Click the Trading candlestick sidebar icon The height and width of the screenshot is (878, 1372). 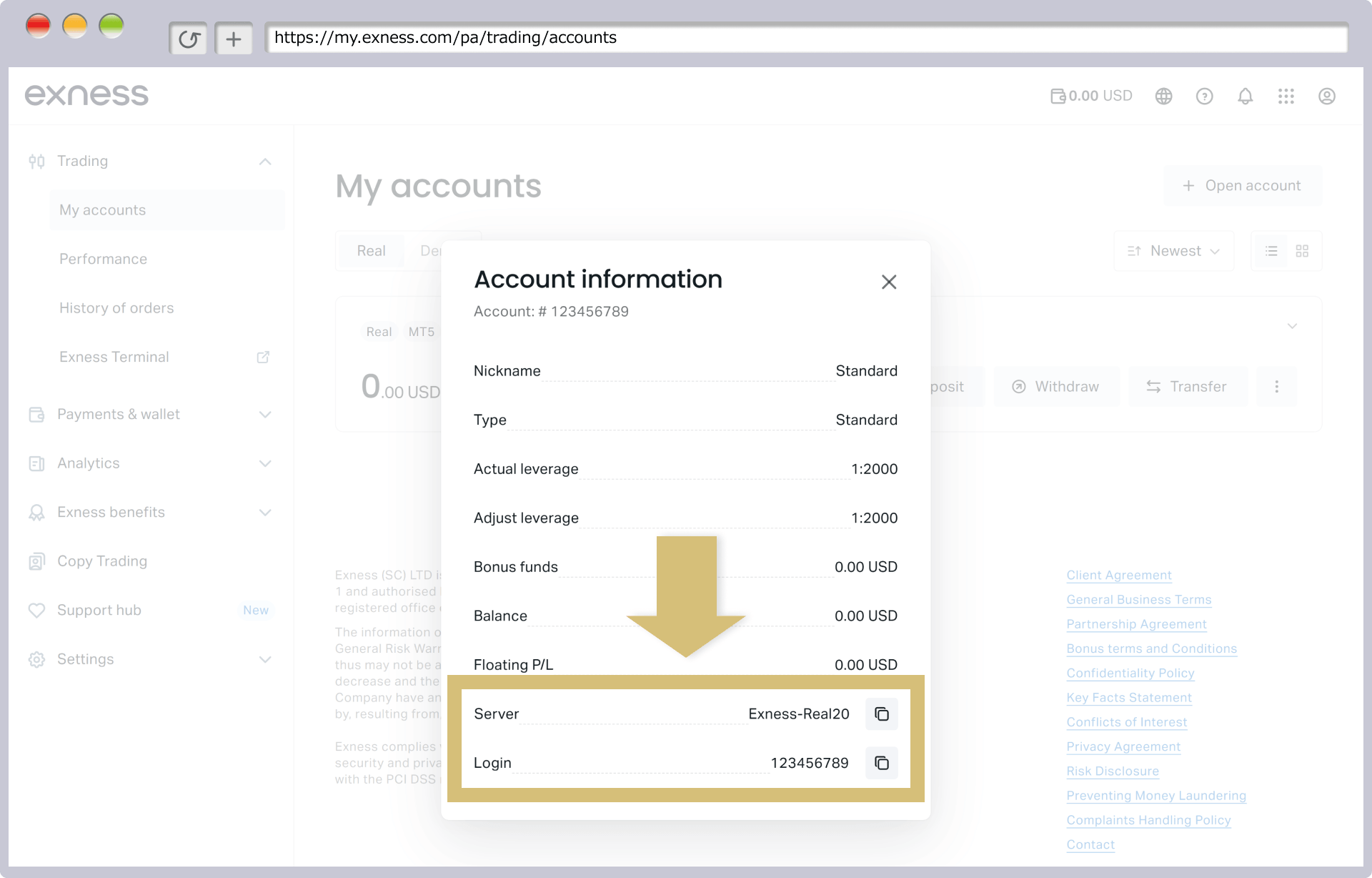click(x=36, y=161)
